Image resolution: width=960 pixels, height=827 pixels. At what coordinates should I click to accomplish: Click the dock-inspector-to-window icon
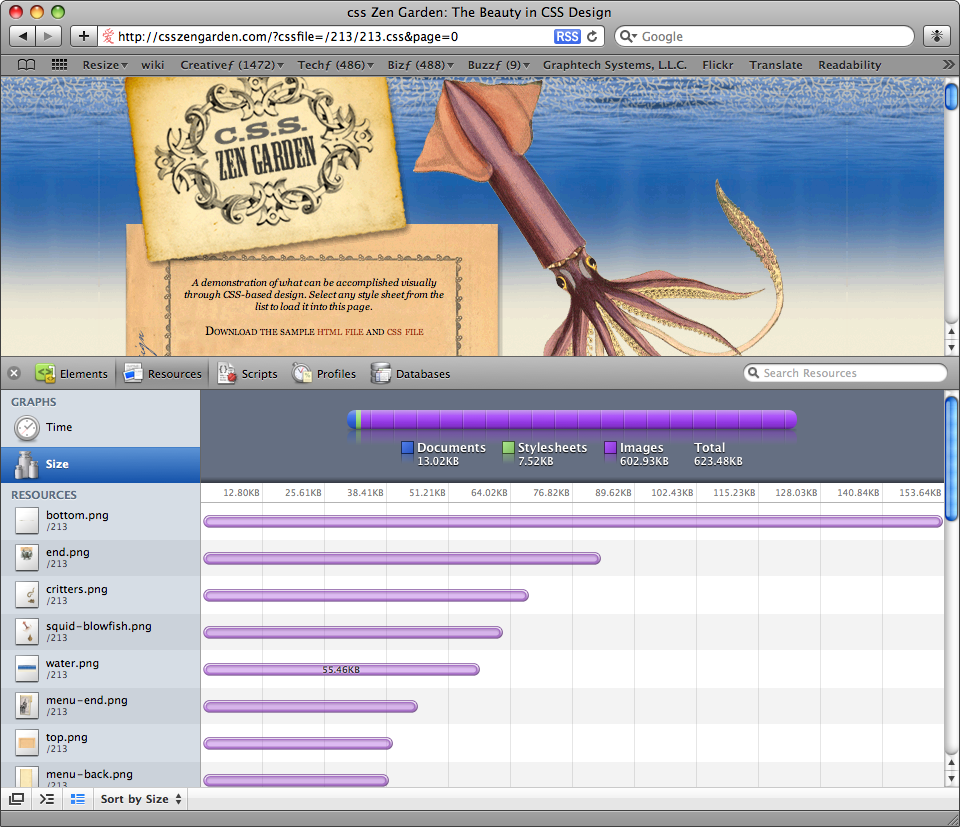coord(16,799)
